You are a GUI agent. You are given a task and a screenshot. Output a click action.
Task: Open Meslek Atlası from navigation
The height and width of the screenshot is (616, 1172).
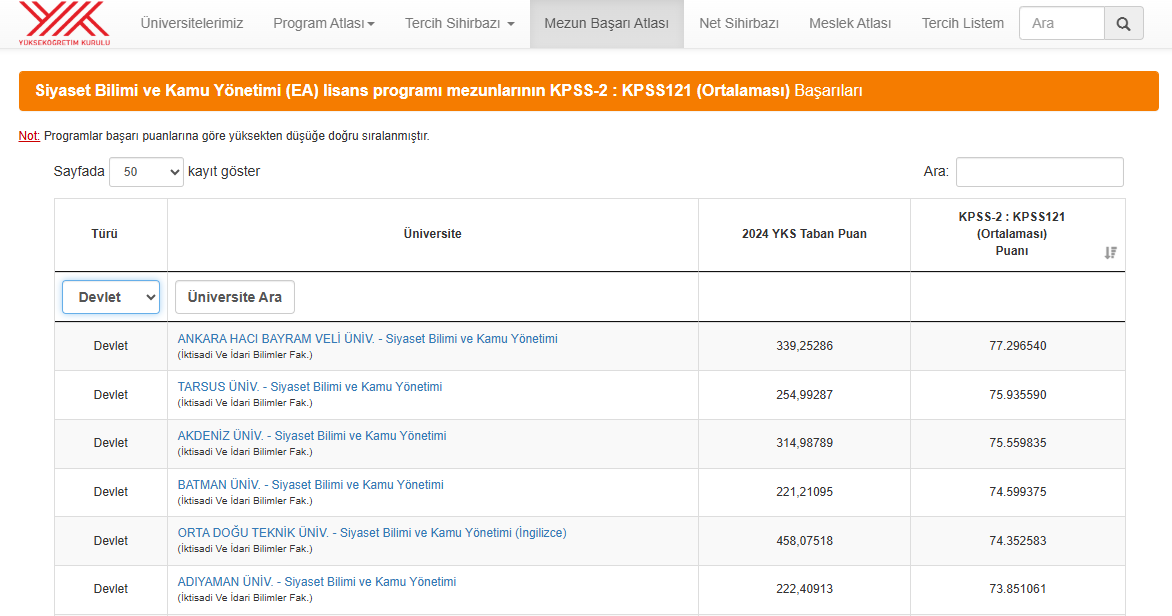point(849,23)
